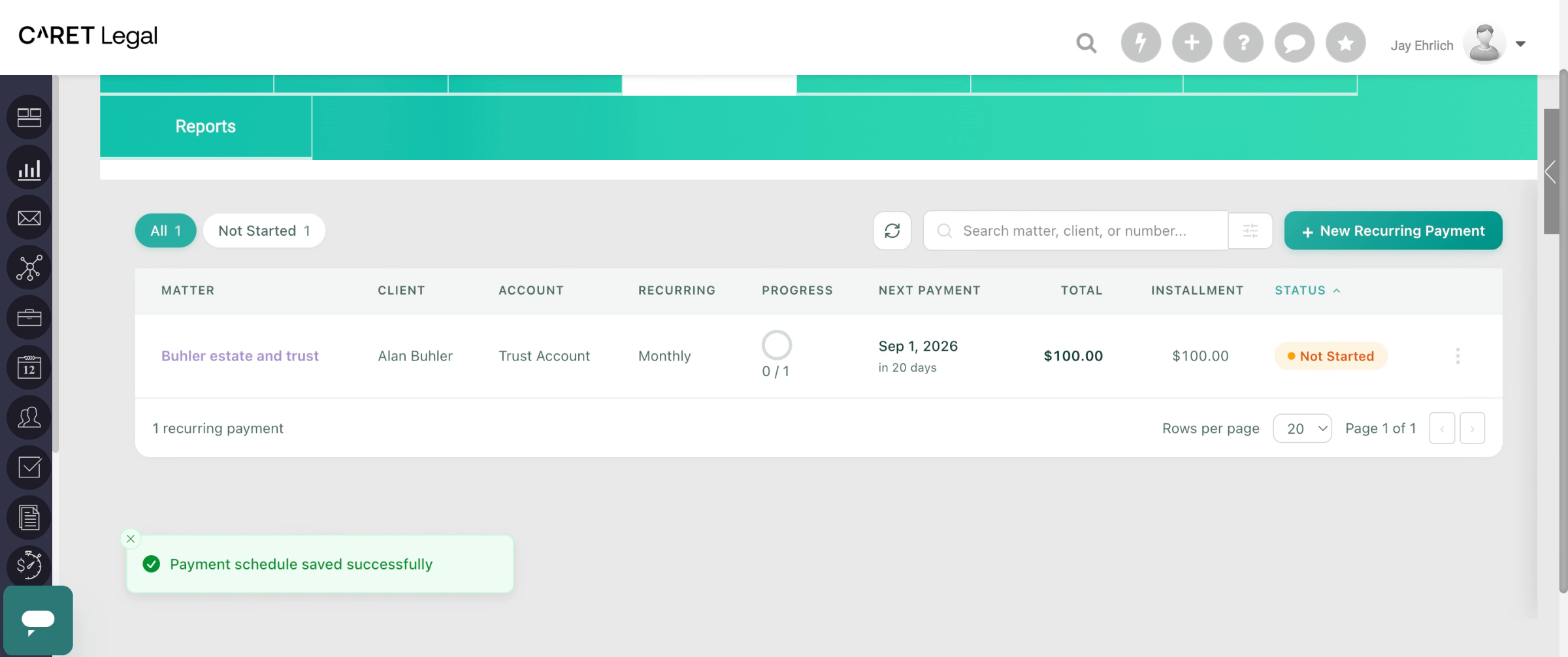This screenshot has height=657, width=1568.
Task: Click the Alan Buhler client cell
Action: click(x=415, y=356)
